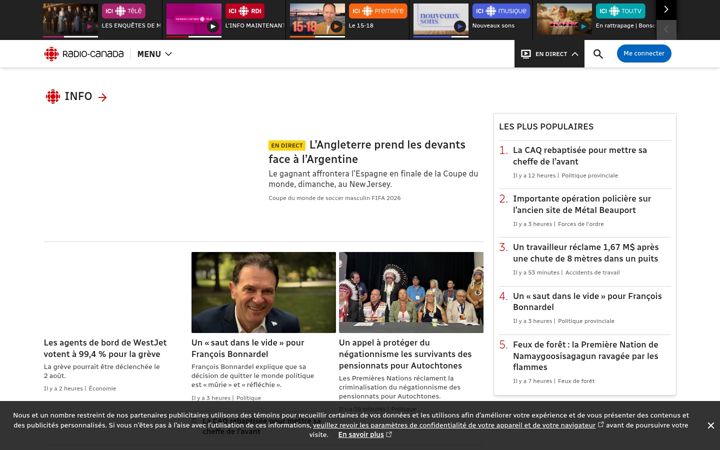Open négationnisme pensionnats headline
The image size is (720, 450).
pyautogui.click(x=405, y=354)
